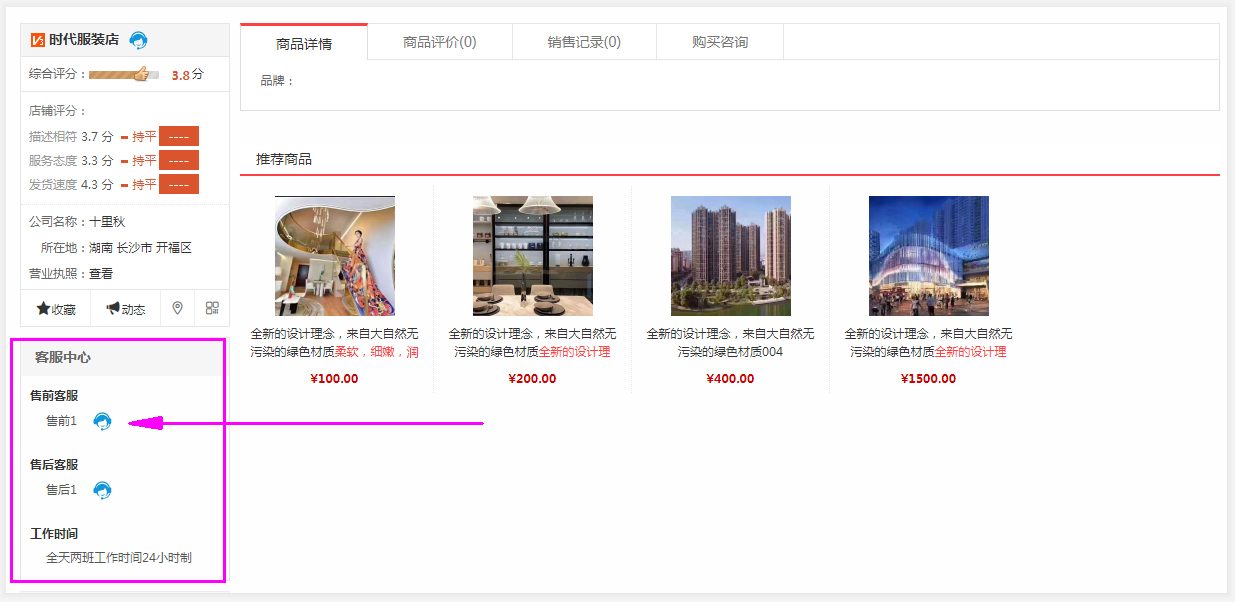Click 湖南 长沙市 开福区 location text
The height and width of the screenshot is (602, 1235).
140,247
